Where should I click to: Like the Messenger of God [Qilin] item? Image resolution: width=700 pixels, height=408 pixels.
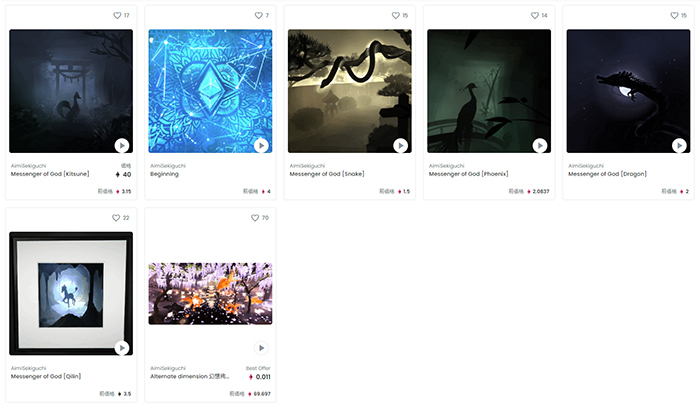(116, 218)
